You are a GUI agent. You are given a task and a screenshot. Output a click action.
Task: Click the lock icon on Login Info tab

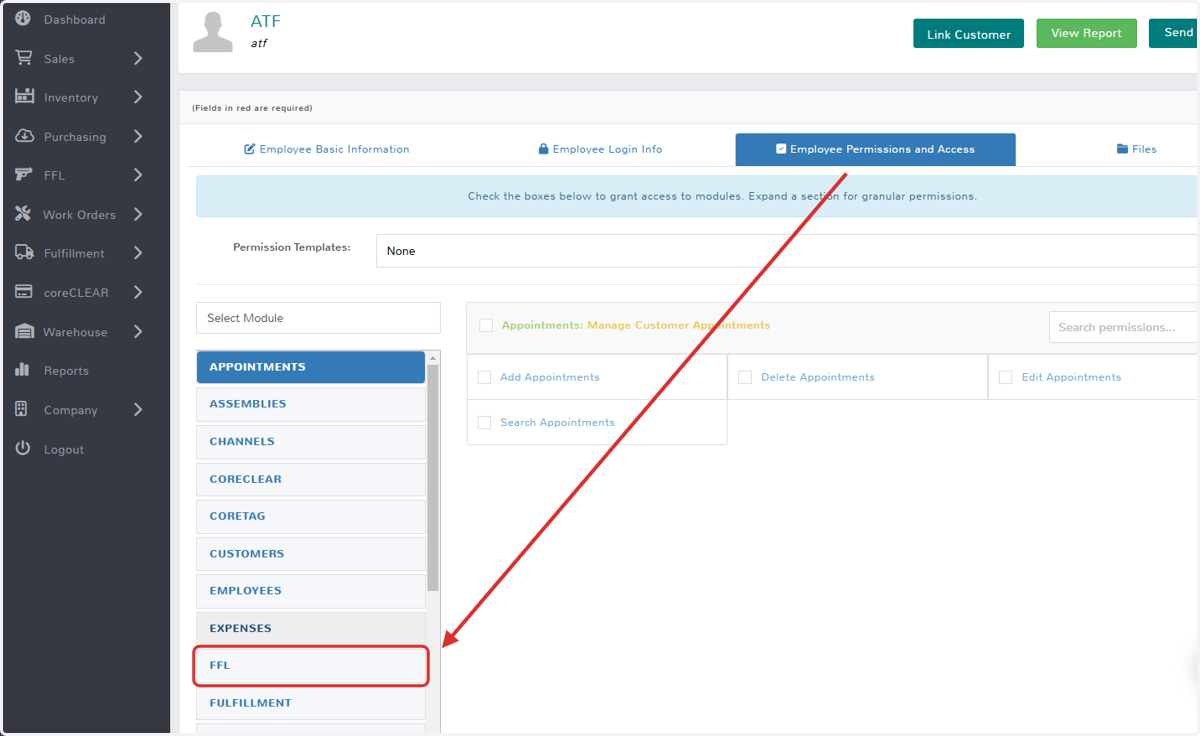coord(543,149)
